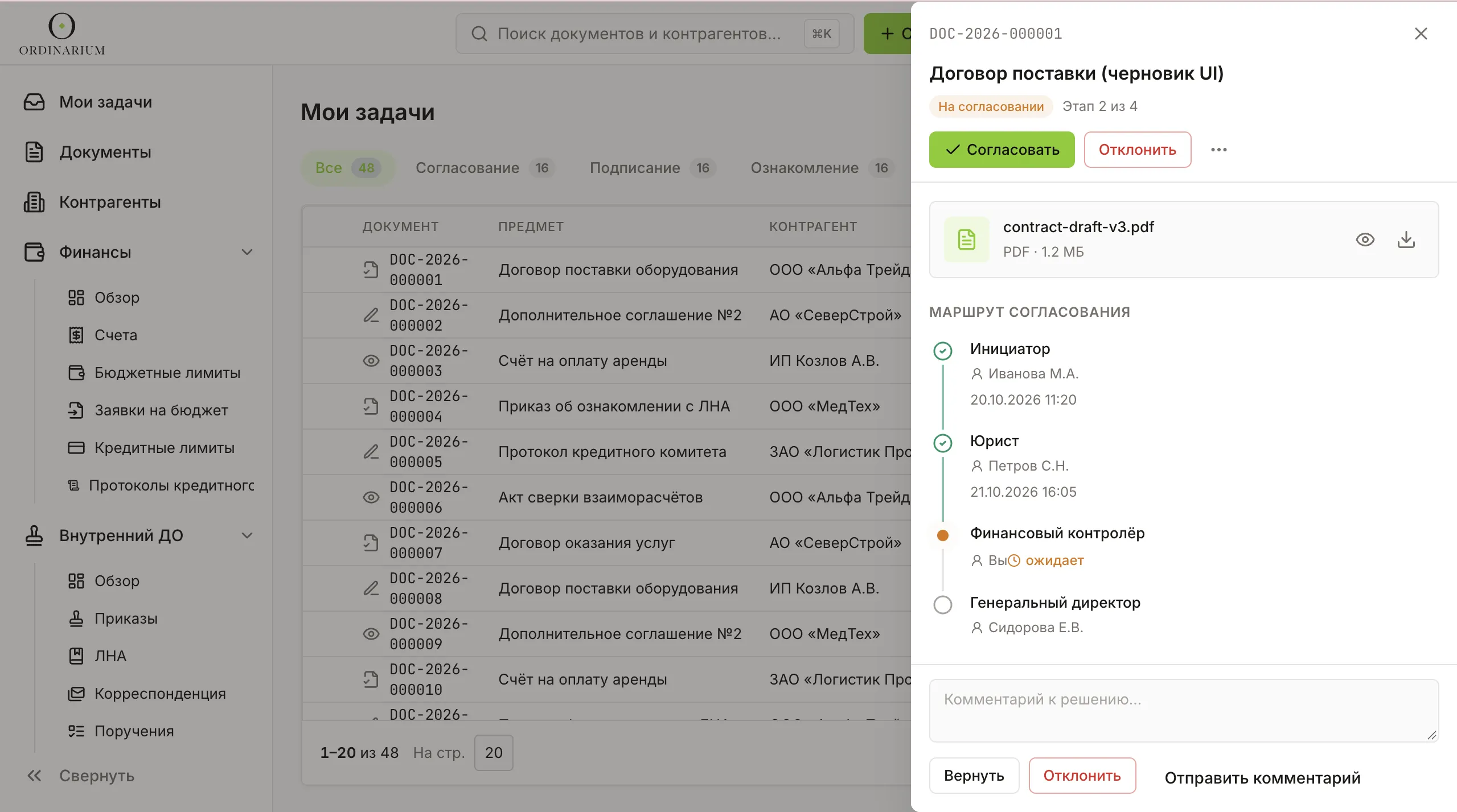Click pencil icon for DOC-2026-000002 row

[x=371, y=315]
